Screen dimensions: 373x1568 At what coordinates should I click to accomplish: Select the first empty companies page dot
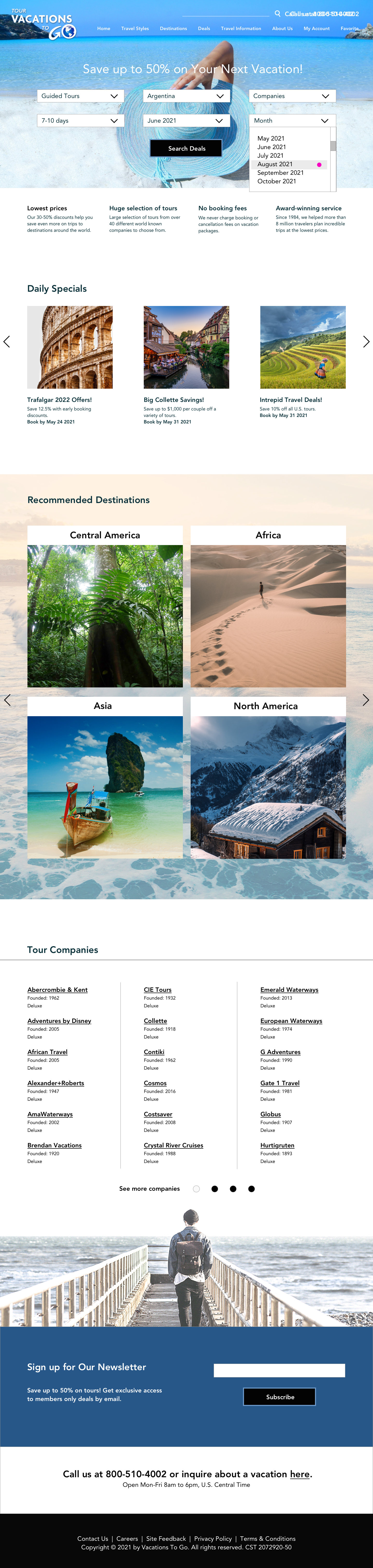196,1189
